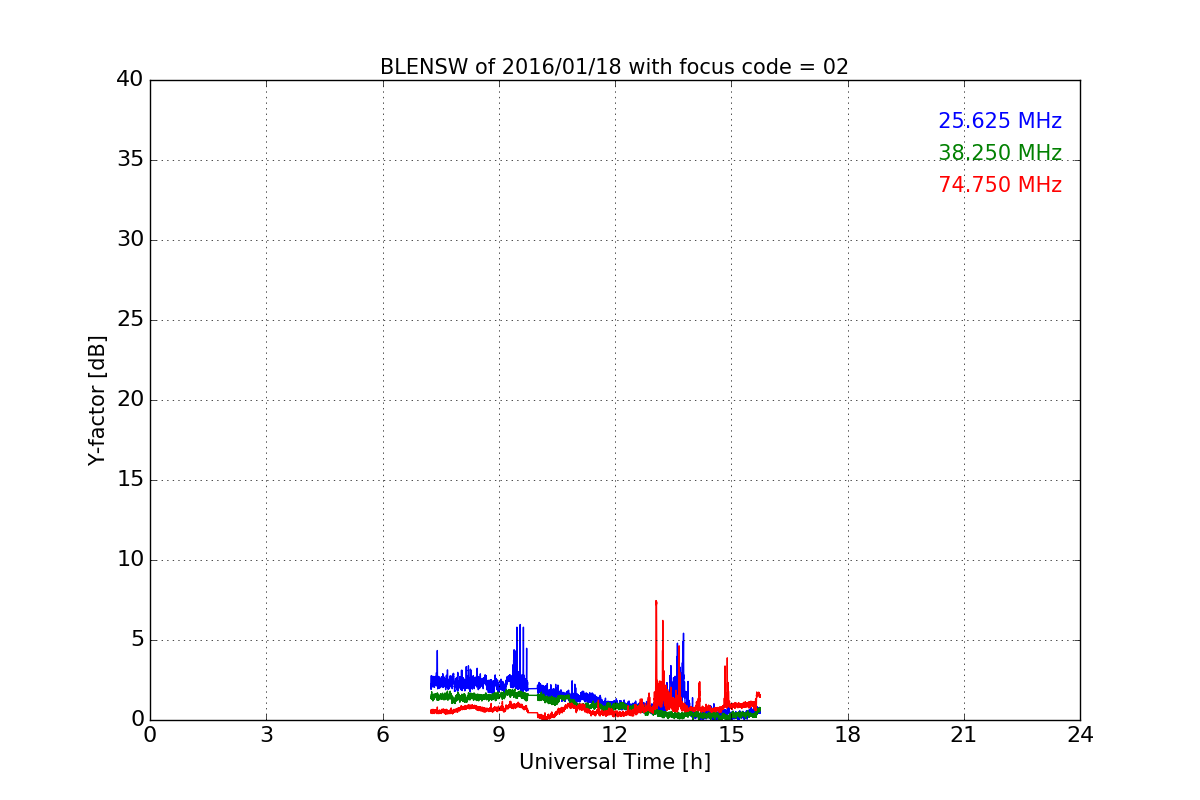Click y-axis tick label 10

pos(130,560)
